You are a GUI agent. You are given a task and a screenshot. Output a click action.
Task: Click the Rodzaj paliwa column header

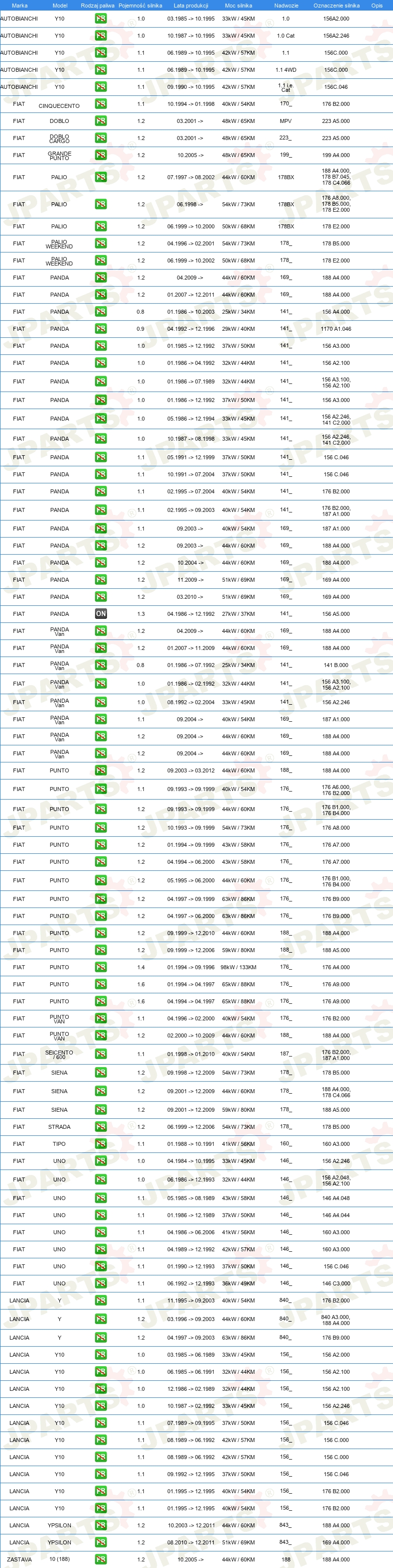tap(97, 6)
